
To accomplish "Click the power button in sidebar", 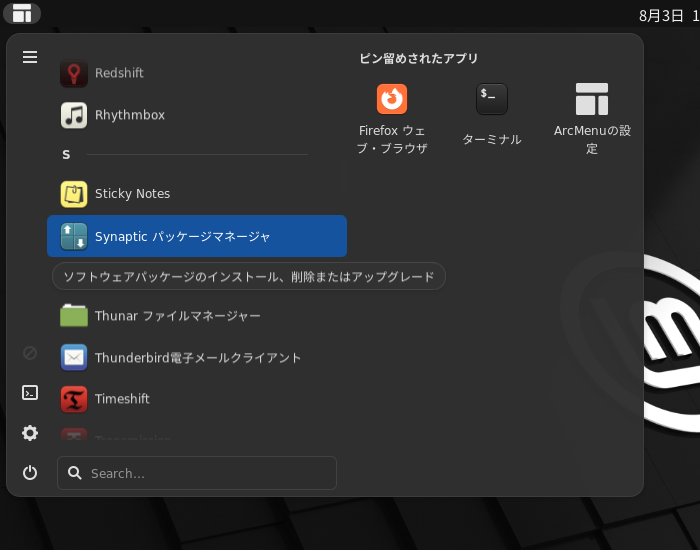I will tap(30, 473).
